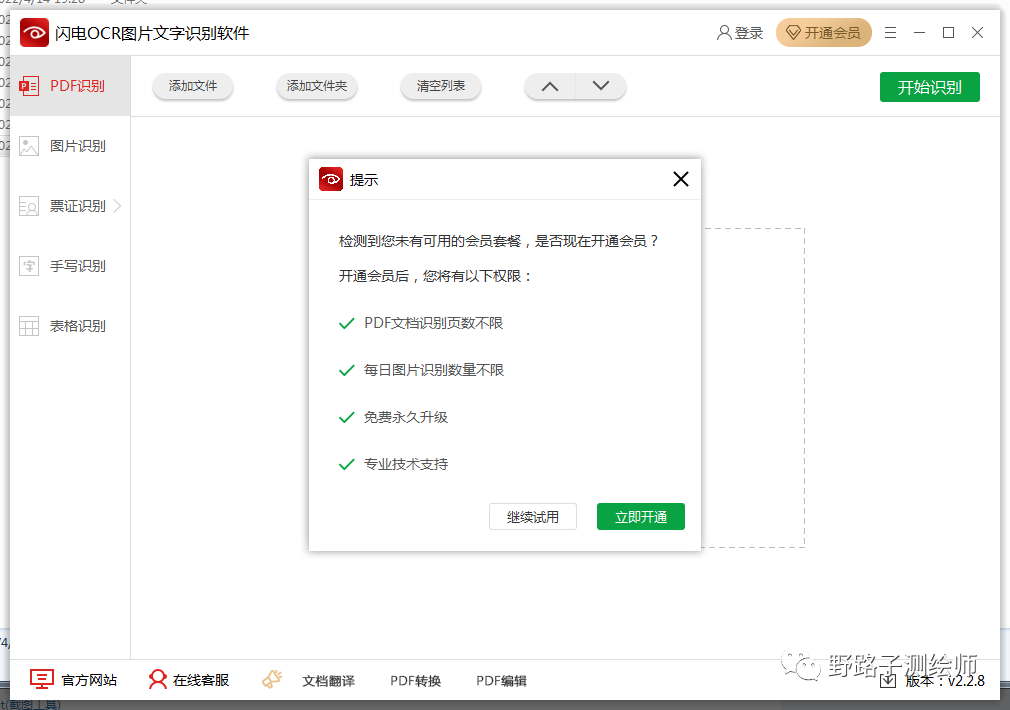
Task: Open the PDF编辑 link
Action: [x=501, y=681]
